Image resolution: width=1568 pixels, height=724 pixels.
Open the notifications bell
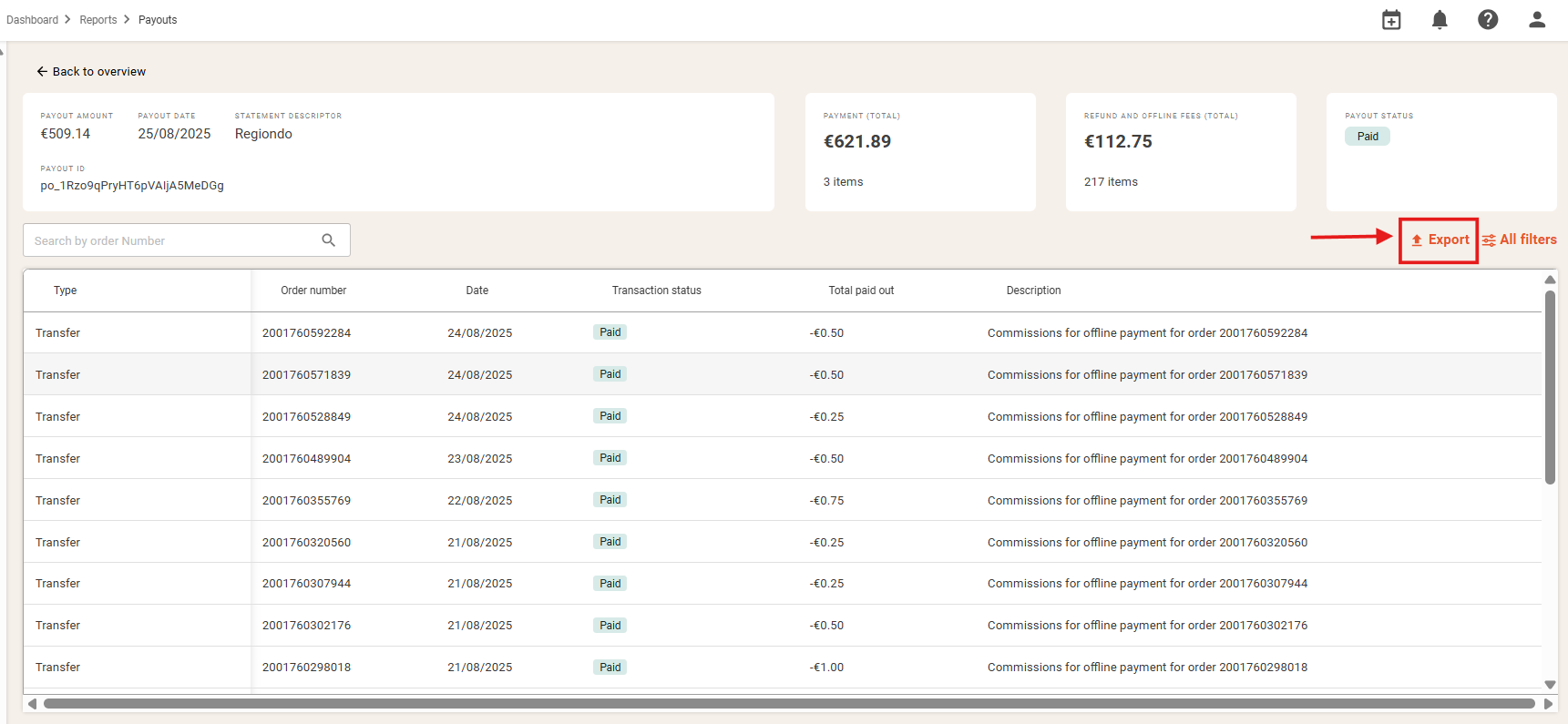pos(1440,20)
